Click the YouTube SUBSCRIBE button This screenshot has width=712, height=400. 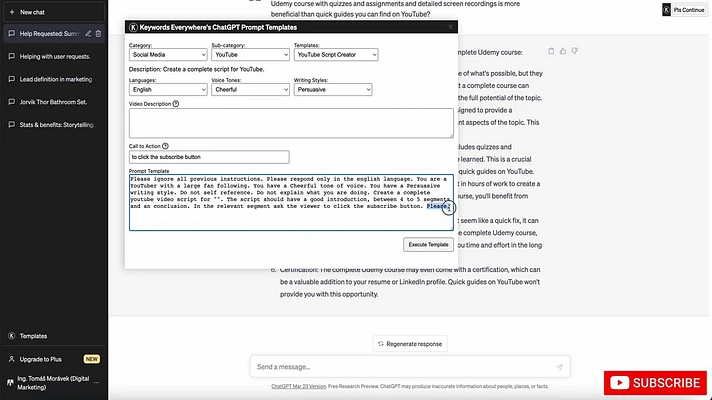click(655, 383)
